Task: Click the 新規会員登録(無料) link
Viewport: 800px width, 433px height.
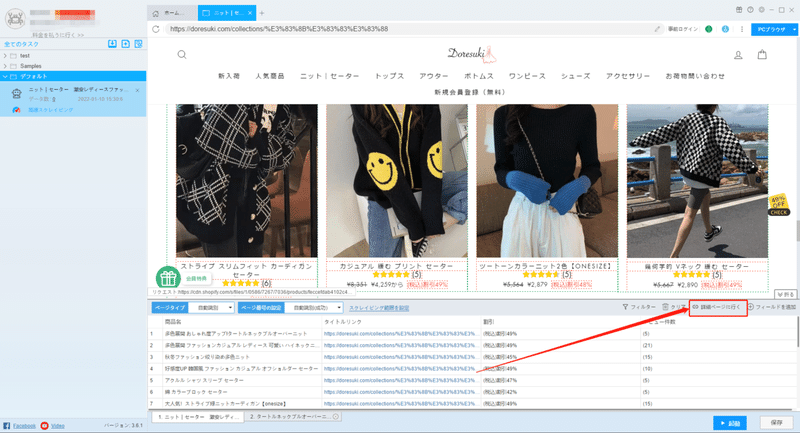Action: click(470, 92)
